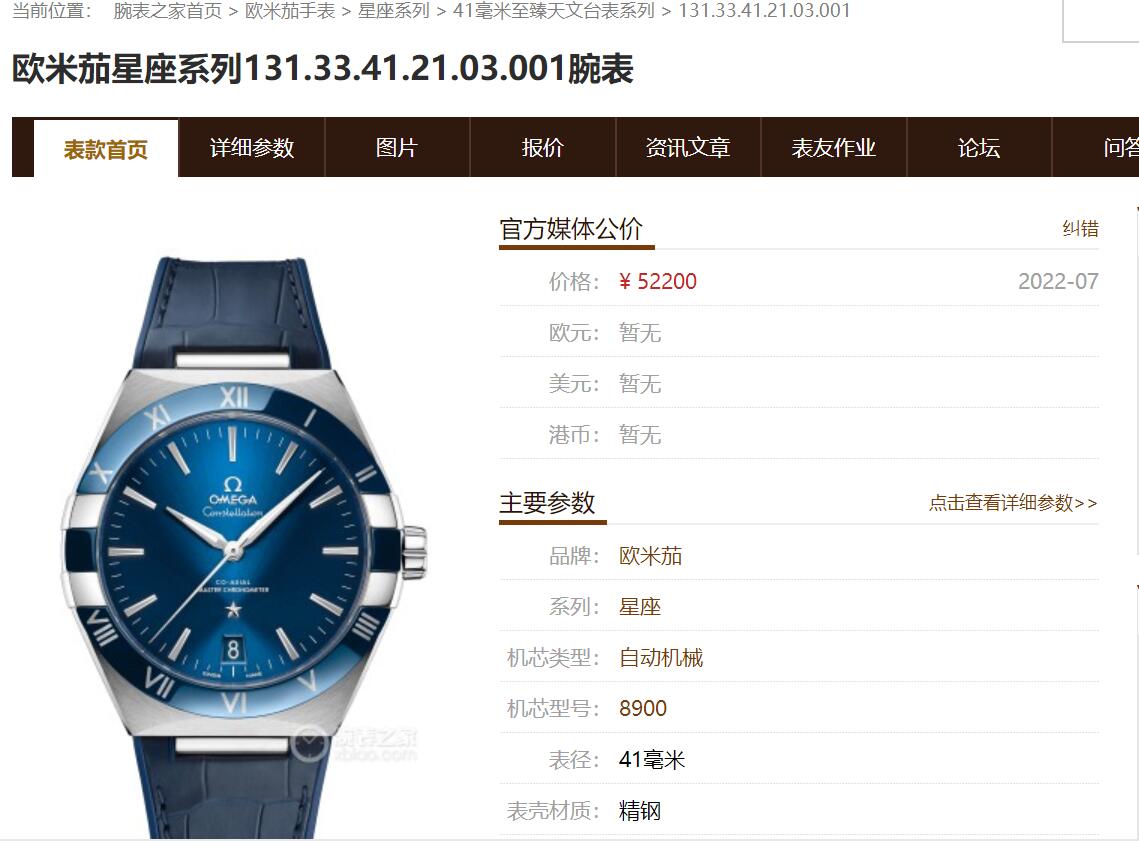The width and height of the screenshot is (1139, 842).
Task: Click the blue Omega watch image
Action: click(243, 548)
